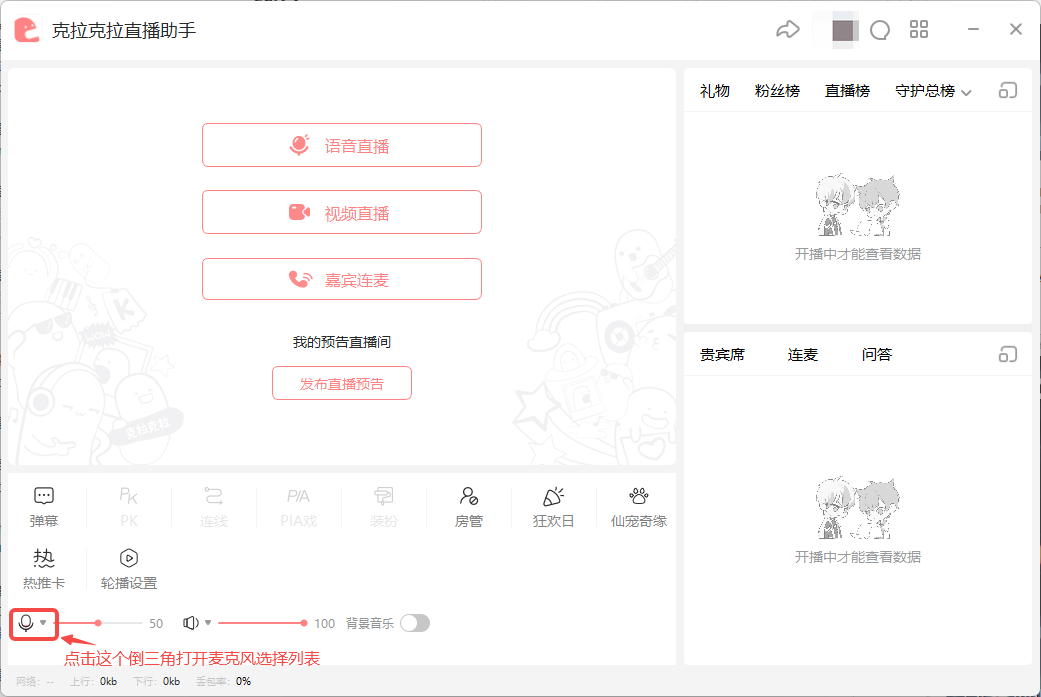1041x697 pixels.
Task: Pop out the 贵宾席 panel
Action: [1008, 354]
